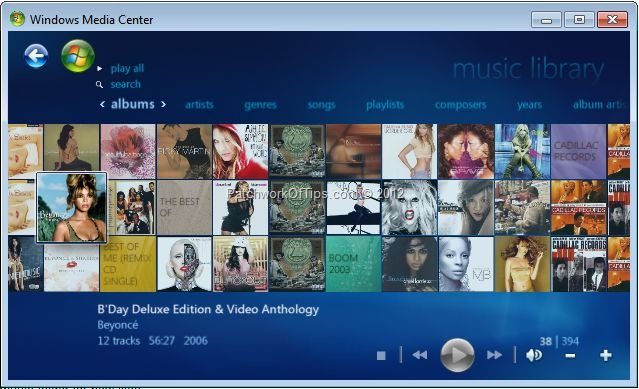Open the group photo album next to Beyoncé
639x389 pixels.
(132, 208)
